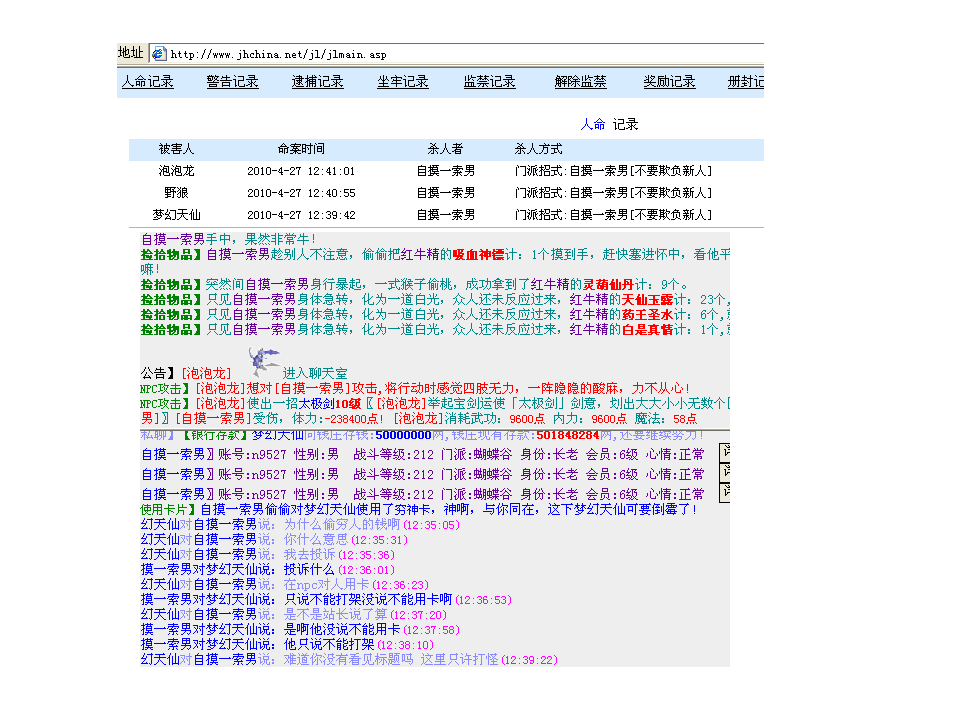This screenshot has width=960, height=720.
Task: Click chat line 投诉什么
Action: 309,569
